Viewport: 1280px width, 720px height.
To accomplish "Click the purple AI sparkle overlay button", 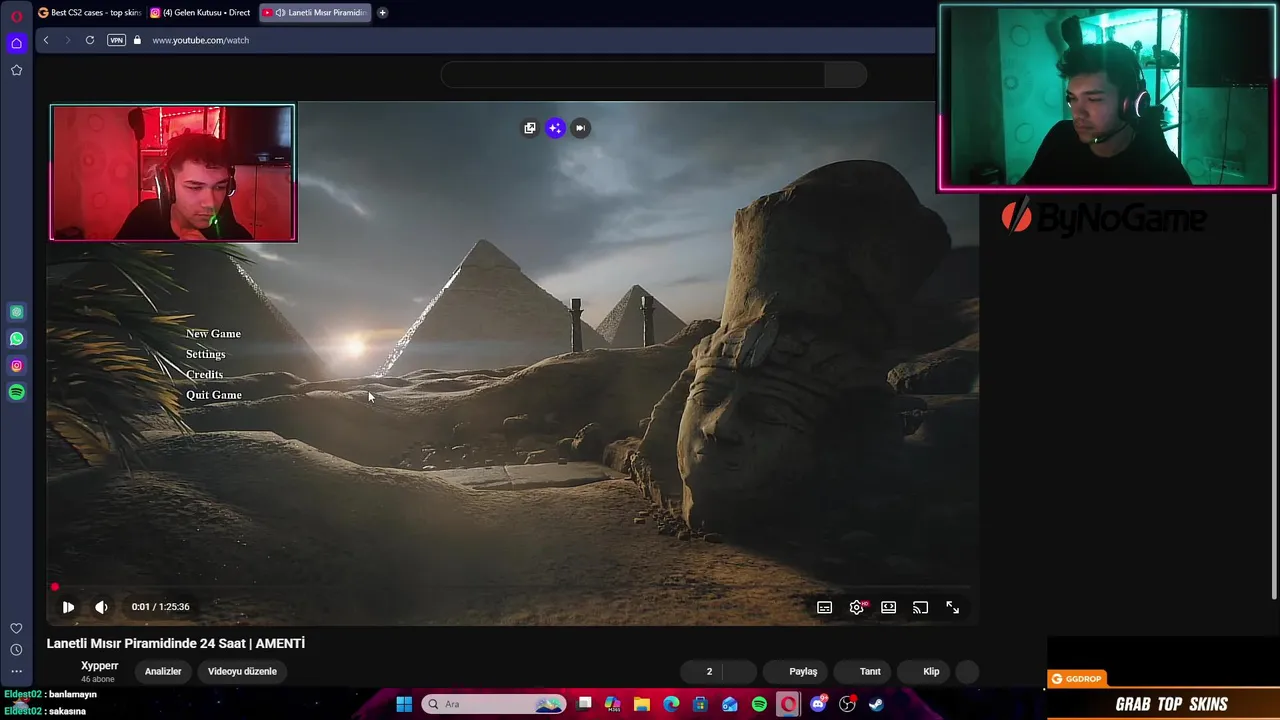I will (555, 128).
